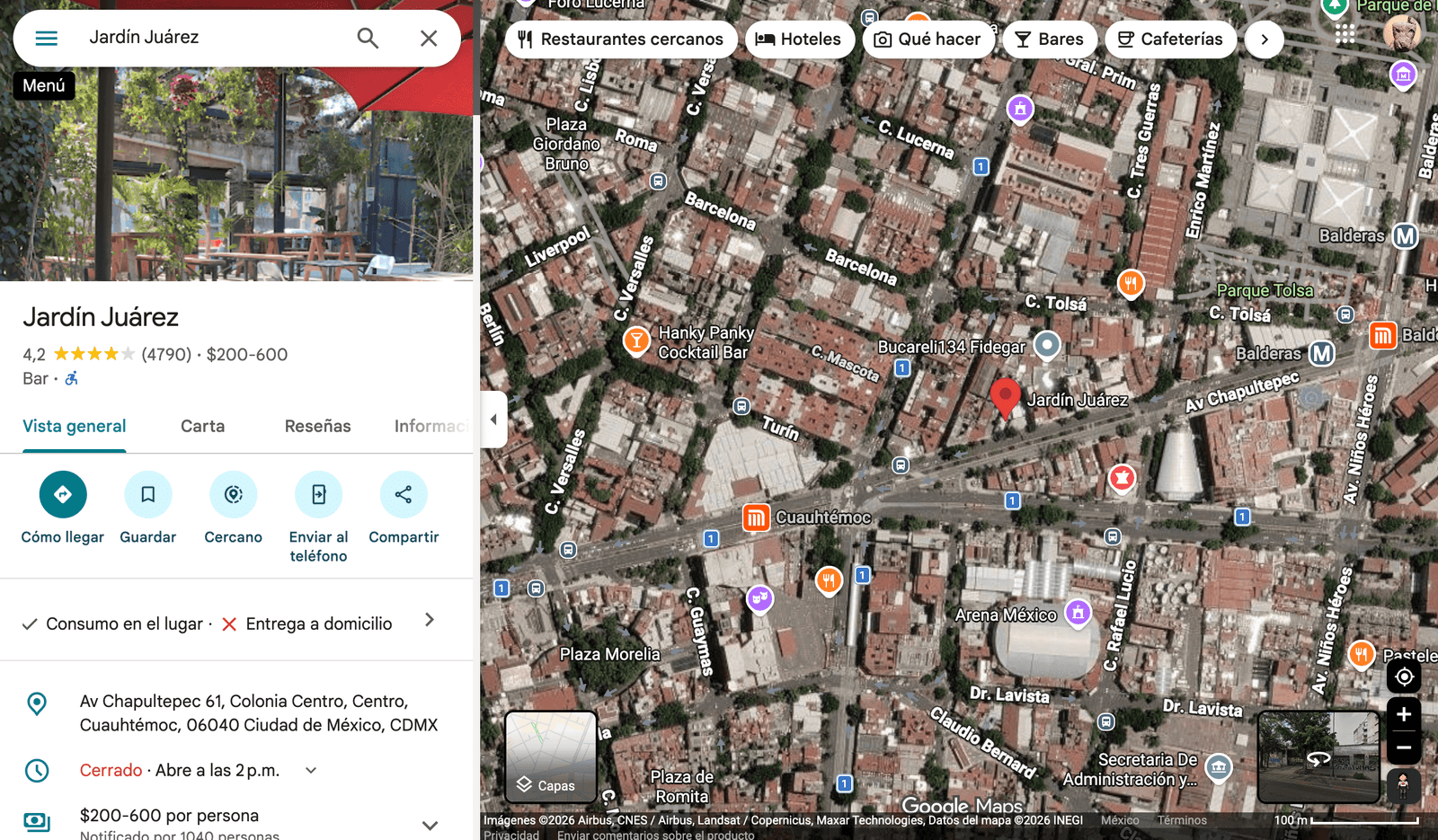Select the Qué hacer chip
Viewport: 1438px width, 840px height.
click(x=928, y=40)
